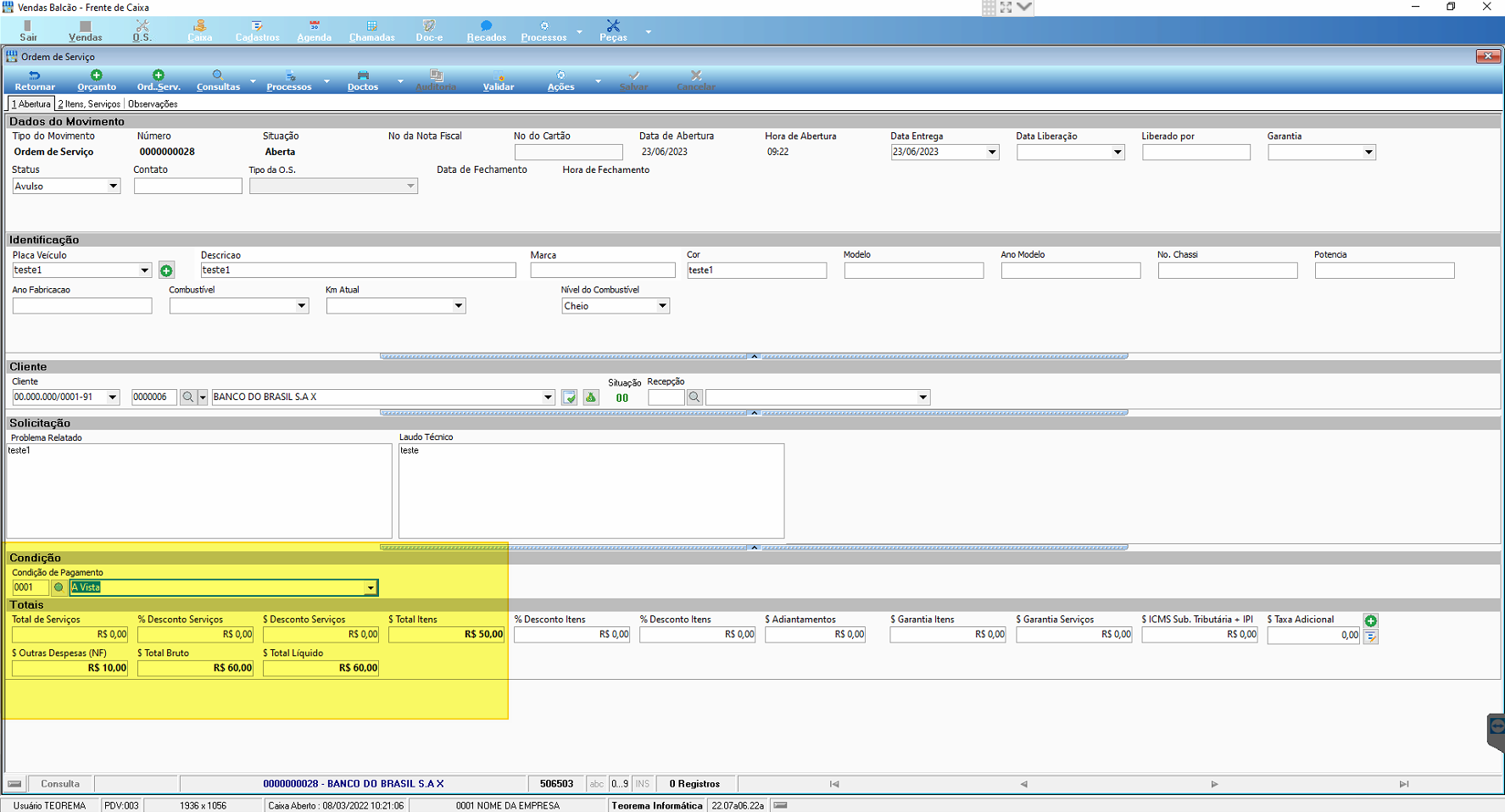The height and width of the screenshot is (812, 1505).
Task: Open the Peças tools icon
Action: coord(613,31)
